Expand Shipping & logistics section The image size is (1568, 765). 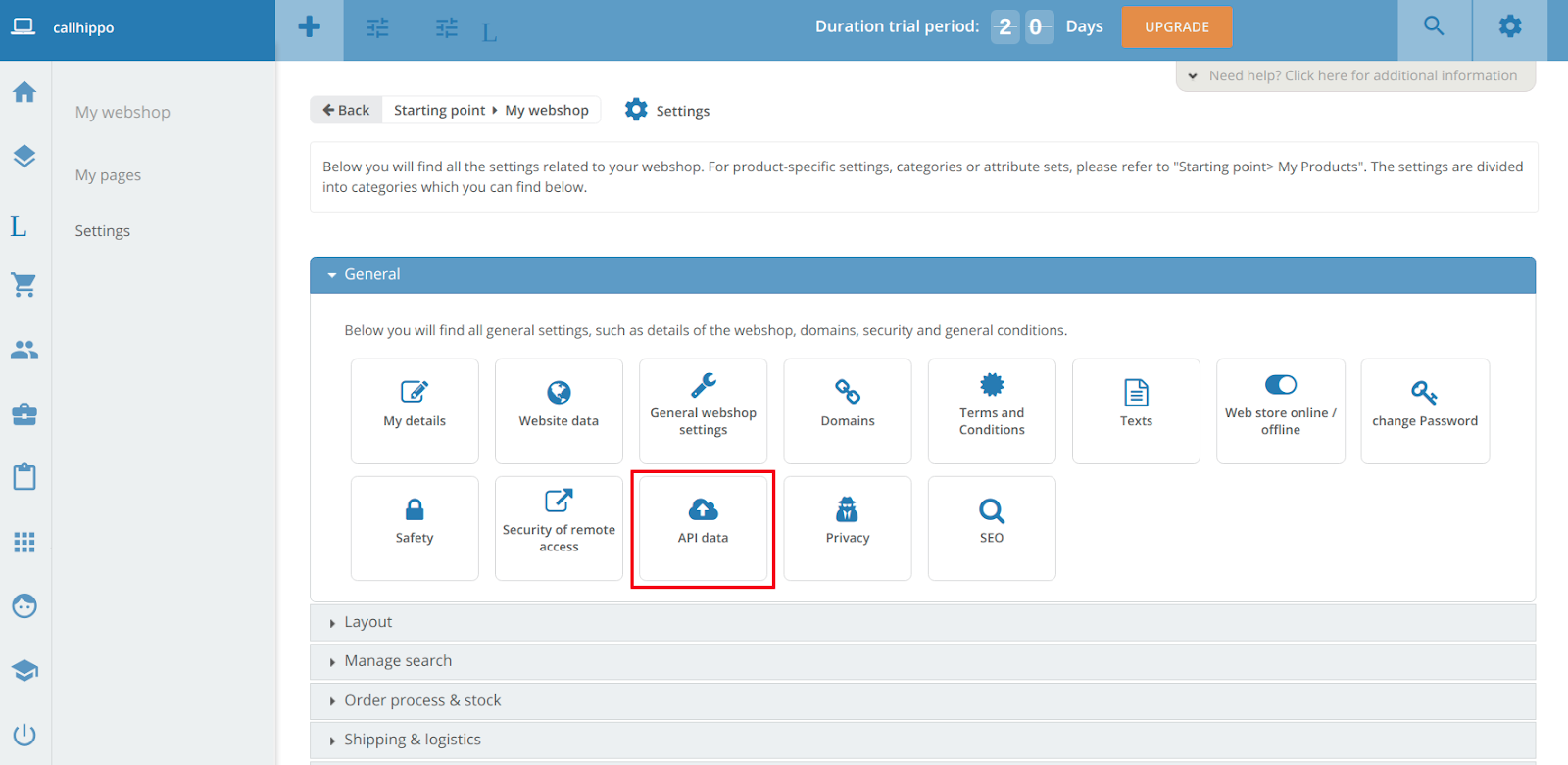[x=922, y=741]
